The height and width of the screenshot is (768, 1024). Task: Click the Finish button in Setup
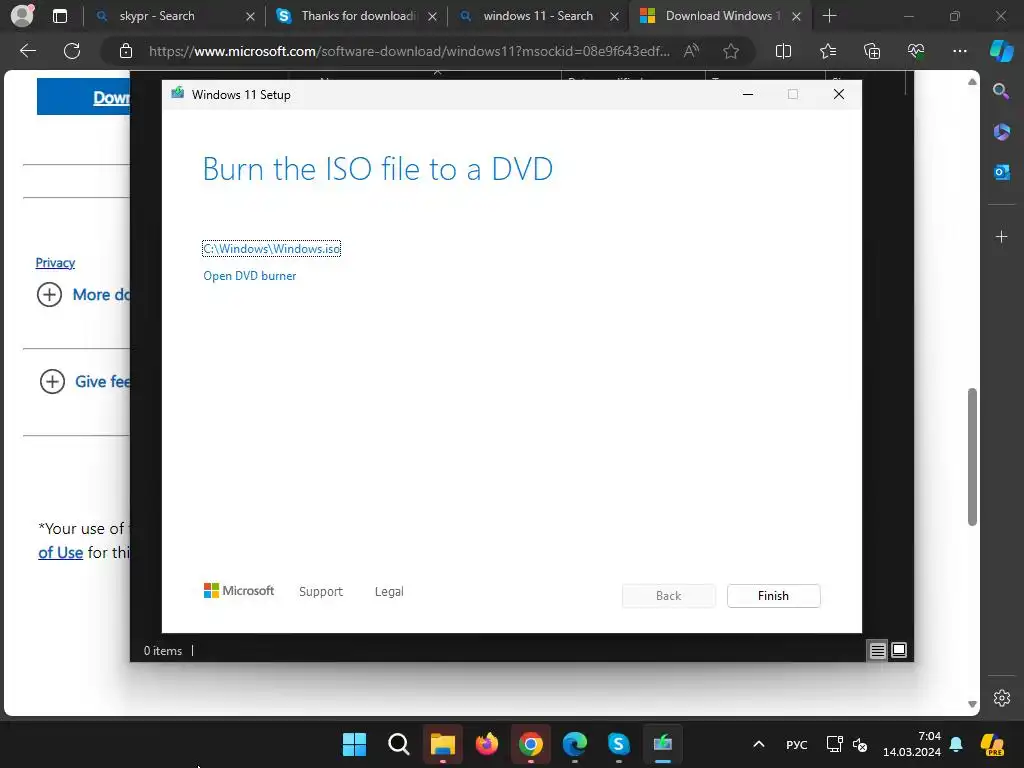[773, 596]
